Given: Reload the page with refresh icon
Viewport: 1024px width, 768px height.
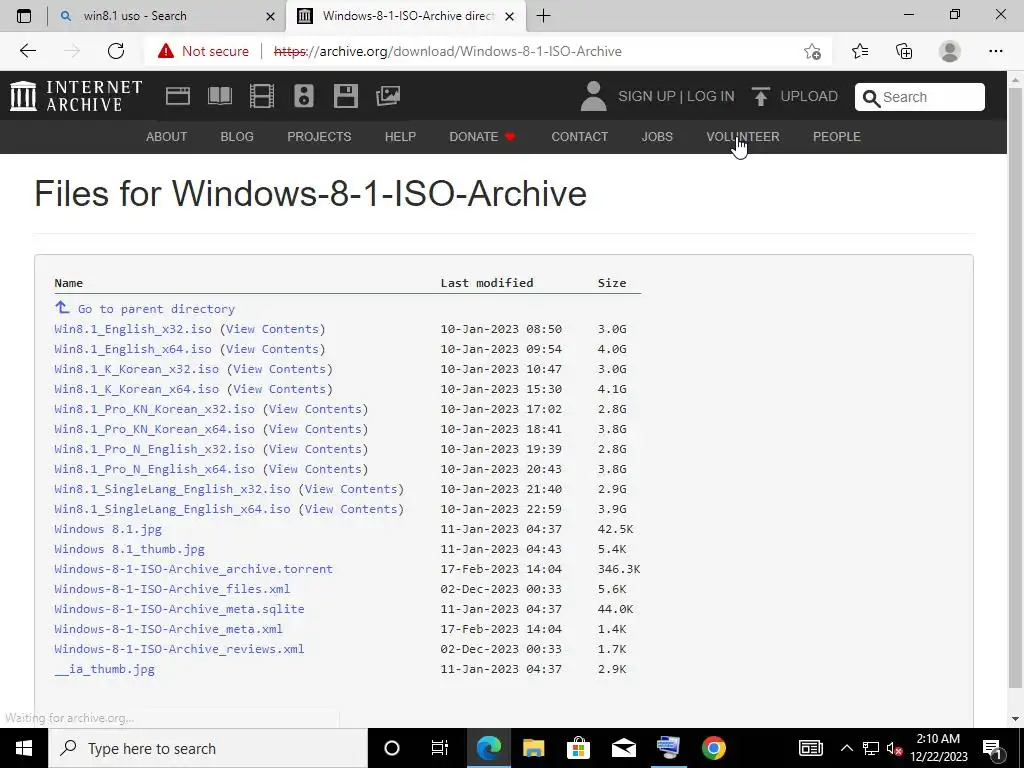Looking at the screenshot, I should coord(116,51).
